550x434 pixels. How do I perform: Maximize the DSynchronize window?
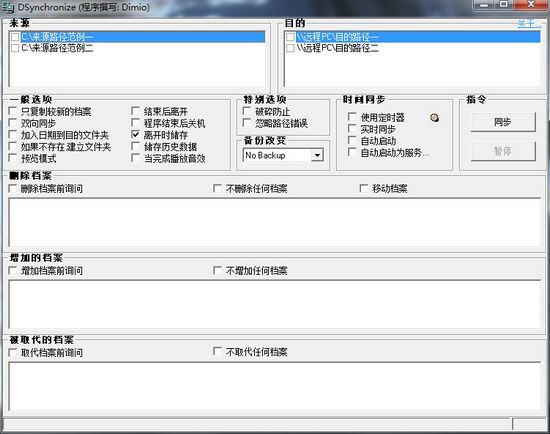point(504,5)
